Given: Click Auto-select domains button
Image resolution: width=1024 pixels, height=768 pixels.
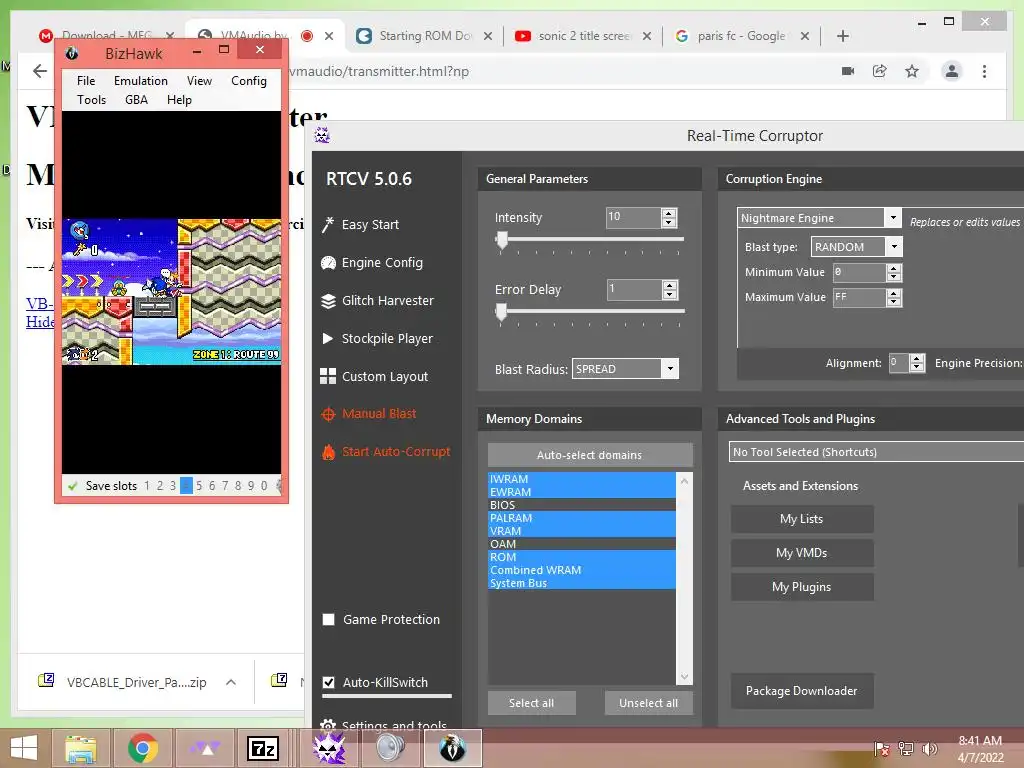Looking at the screenshot, I should point(590,455).
